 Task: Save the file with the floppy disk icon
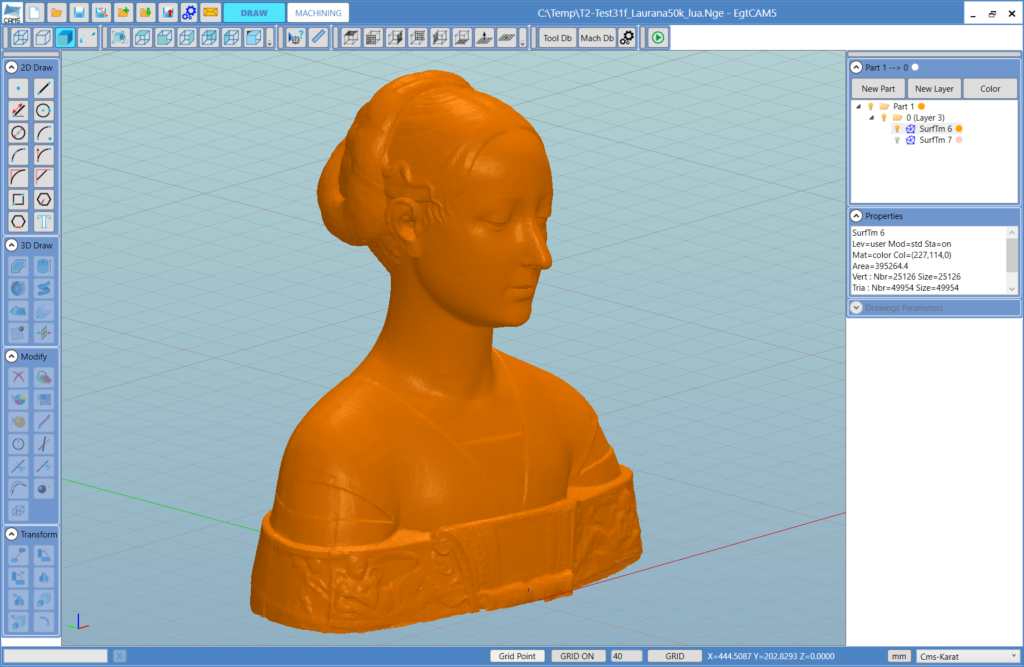pyautogui.click(x=78, y=12)
